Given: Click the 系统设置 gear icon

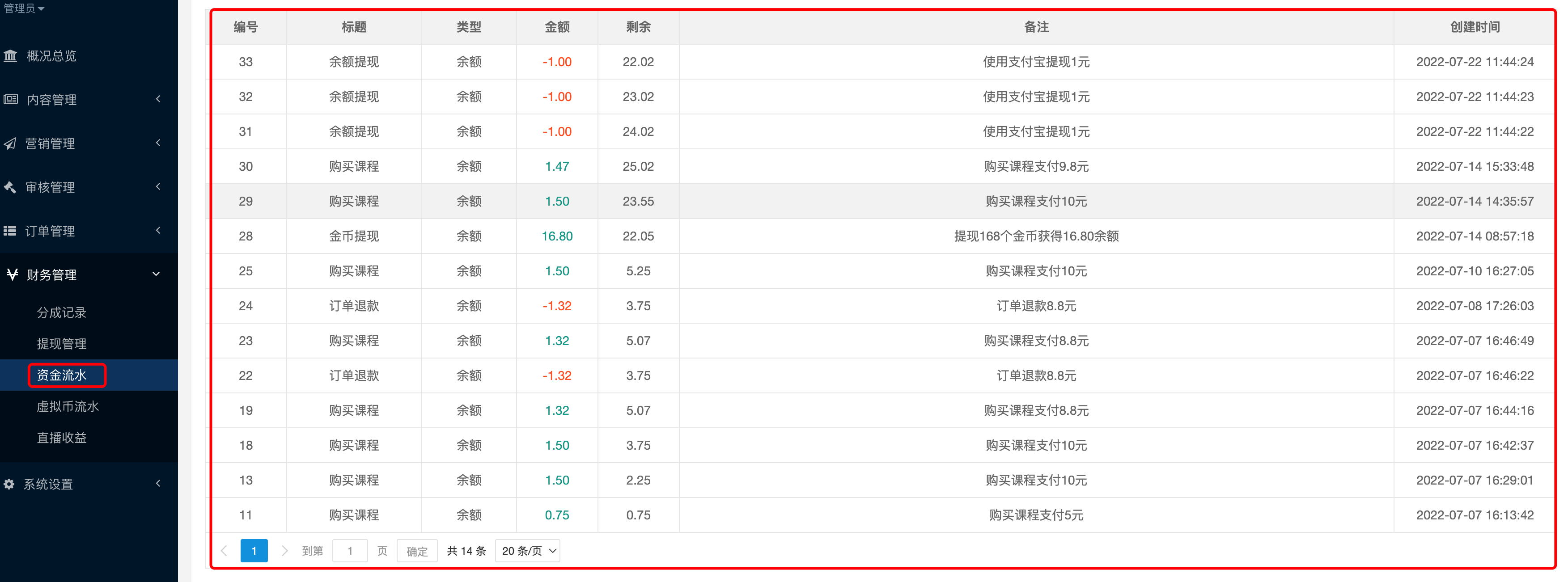Looking at the screenshot, I should point(9,484).
